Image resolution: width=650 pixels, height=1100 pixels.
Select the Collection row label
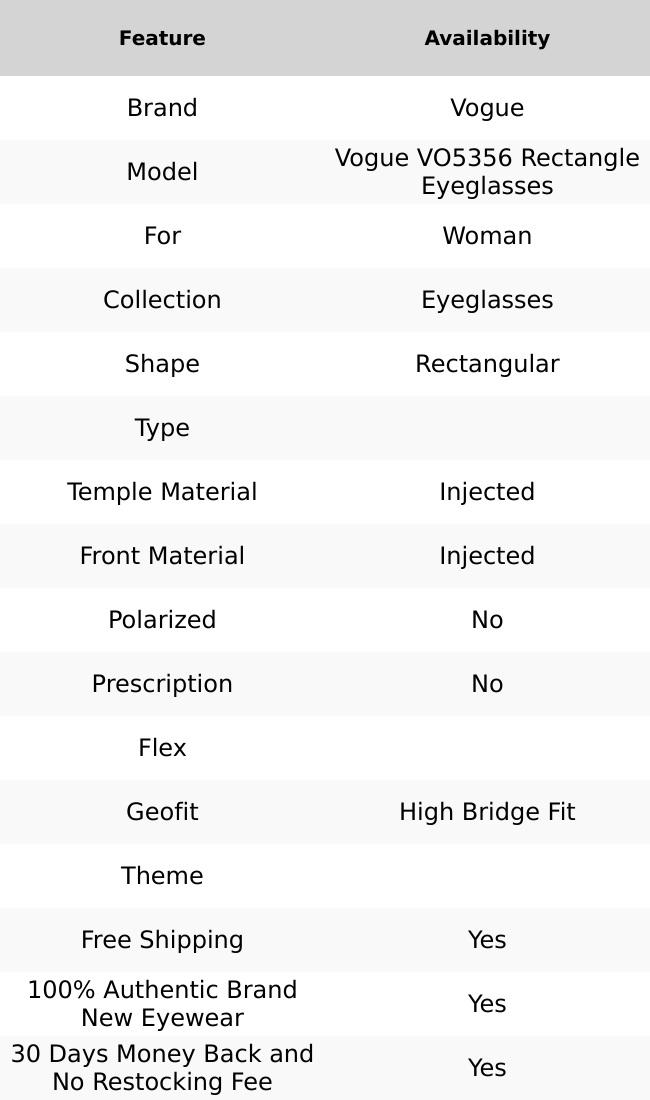pyautogui.click(x=162, y=300)
